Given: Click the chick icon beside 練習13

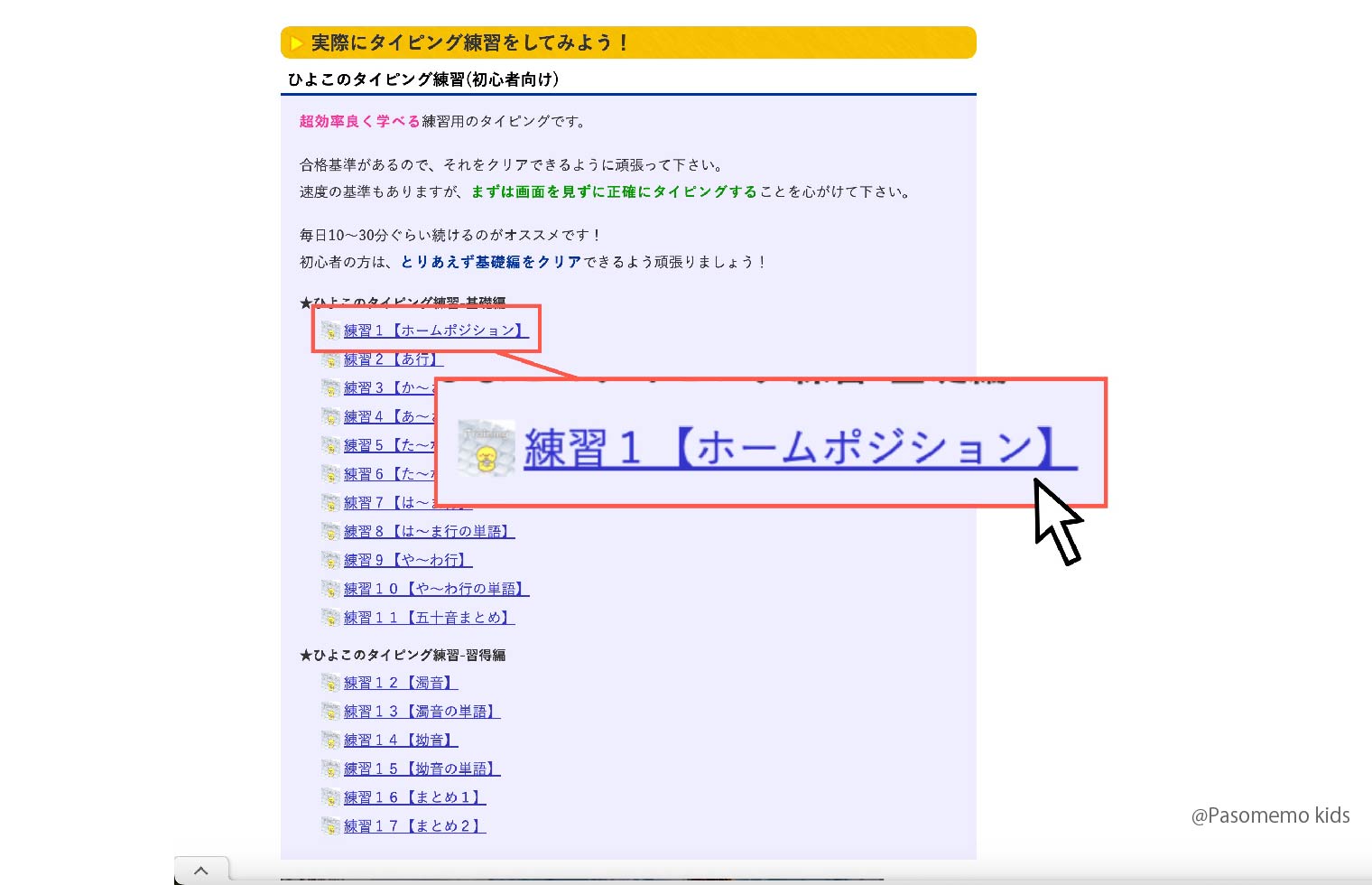Looking at the screenshot, I should point(331,712).
